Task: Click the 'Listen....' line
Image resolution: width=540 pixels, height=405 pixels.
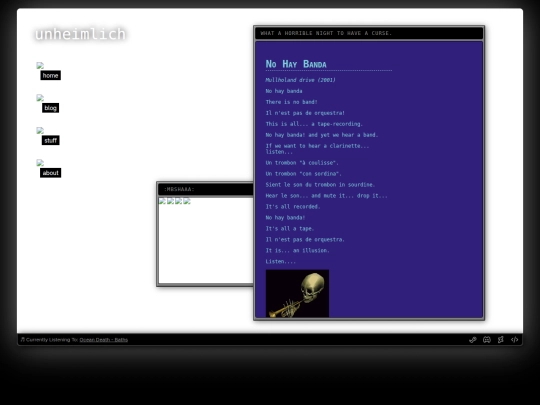Action: tap(280, 261)
